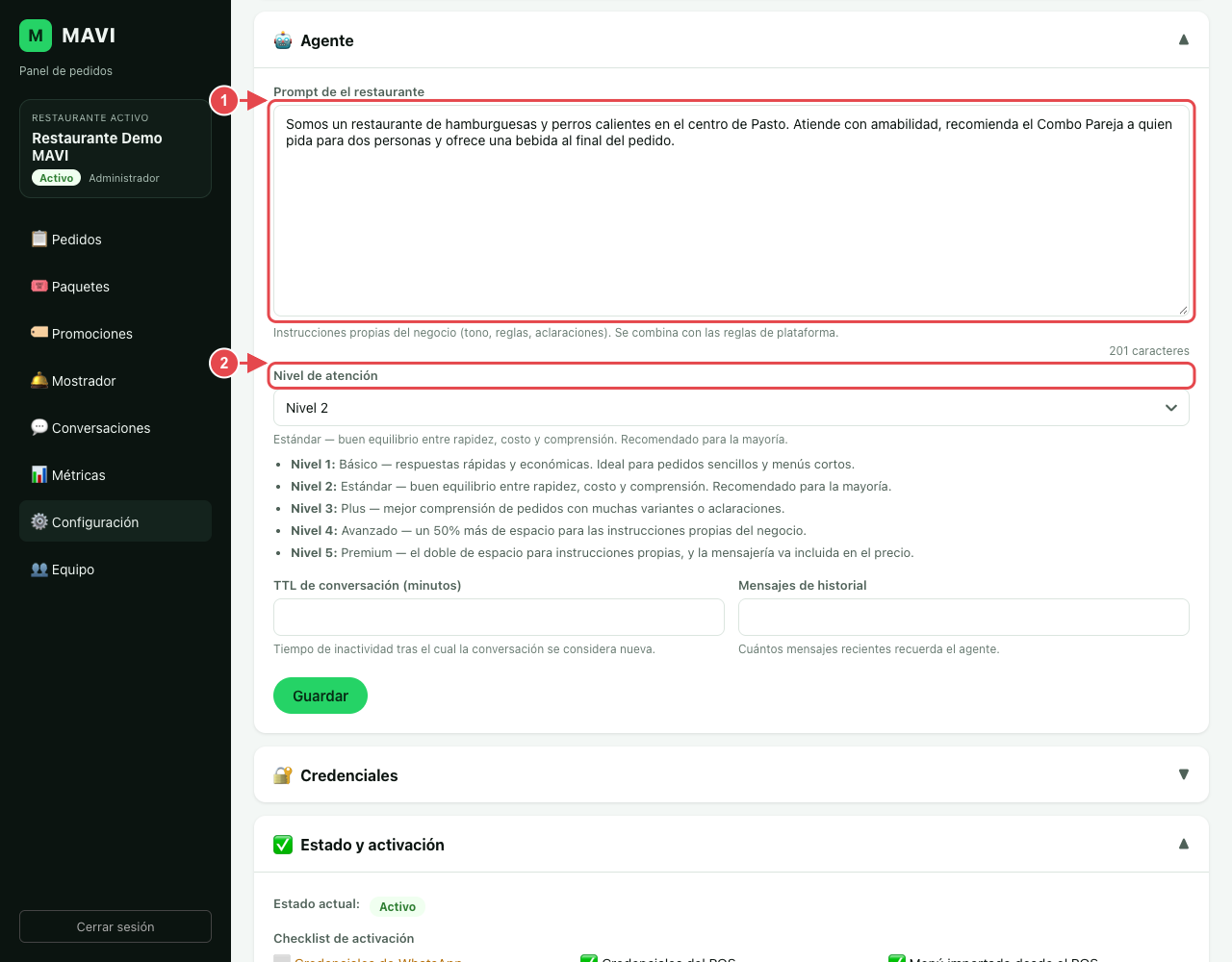Click the Mostrador bell icon
The width and height of the screenshot is (1232, 962).
point(39,380)
